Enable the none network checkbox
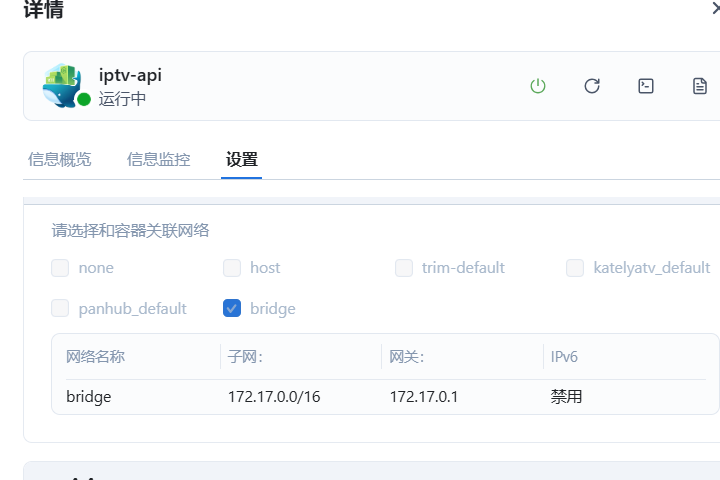 pos(61,268)
